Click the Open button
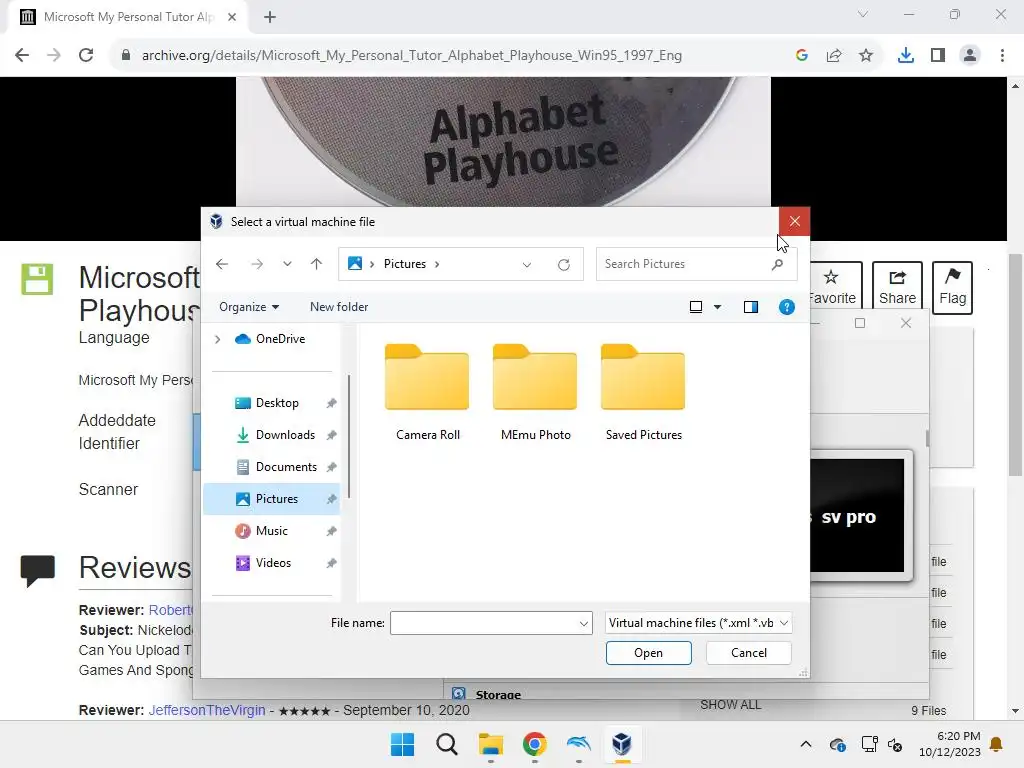This screenshot has width=1024, height=768. 648,653
